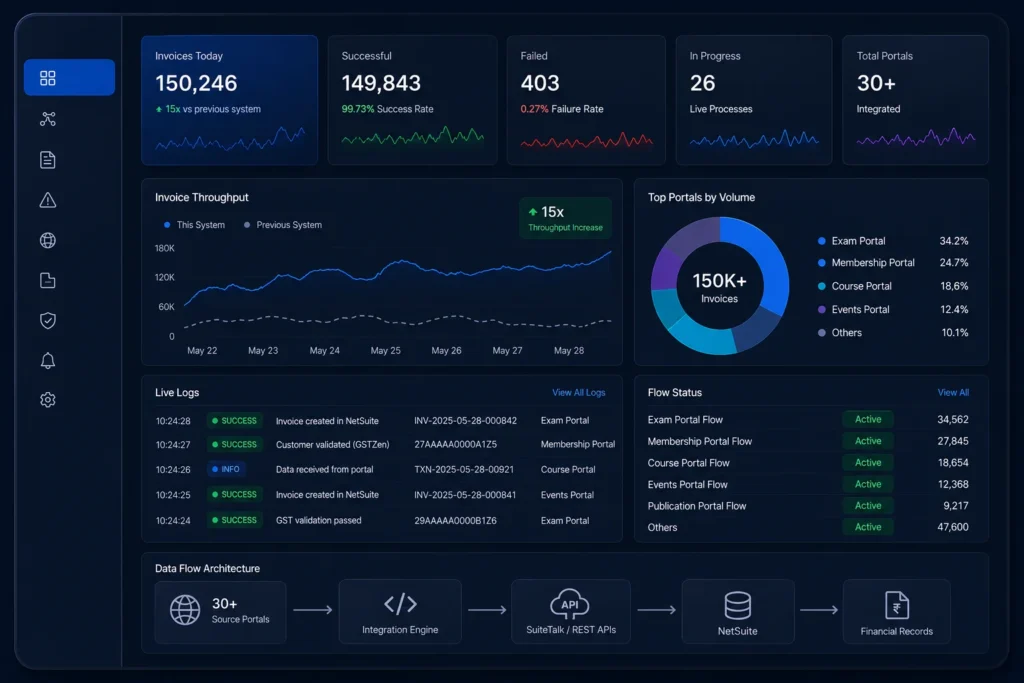Open View All Logs link
Image resolution: width=1024 pixels, height=683 pixels.
[x=579, y=392]
